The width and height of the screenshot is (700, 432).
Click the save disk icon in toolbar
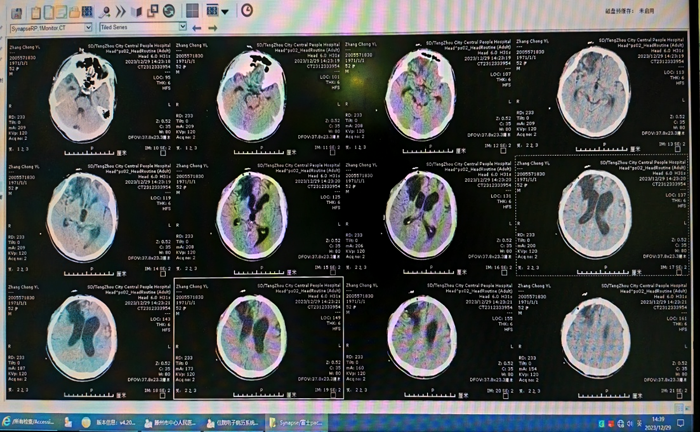coord(15,11)
